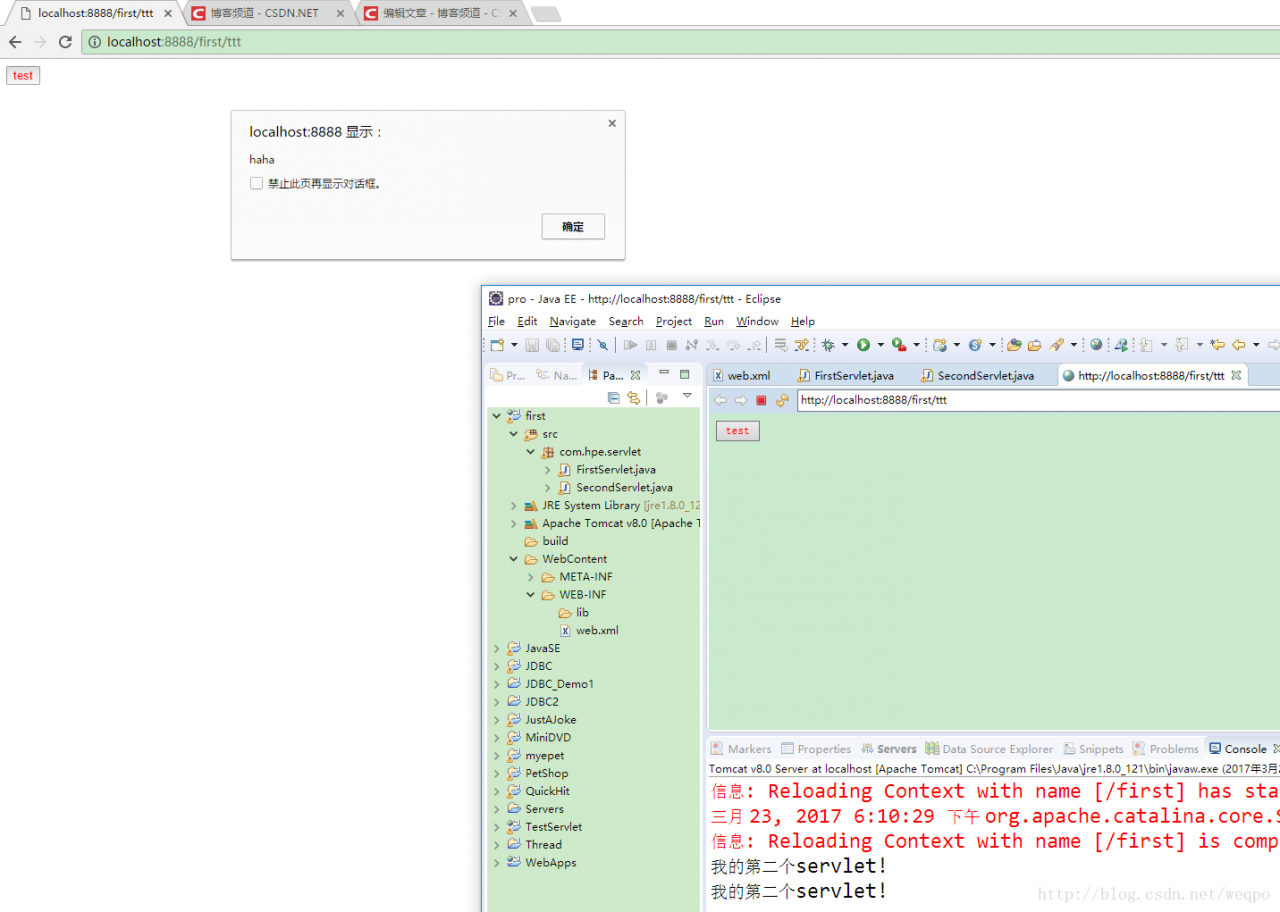Click the Eclipse internal browser URL field

coord(1038,400)
